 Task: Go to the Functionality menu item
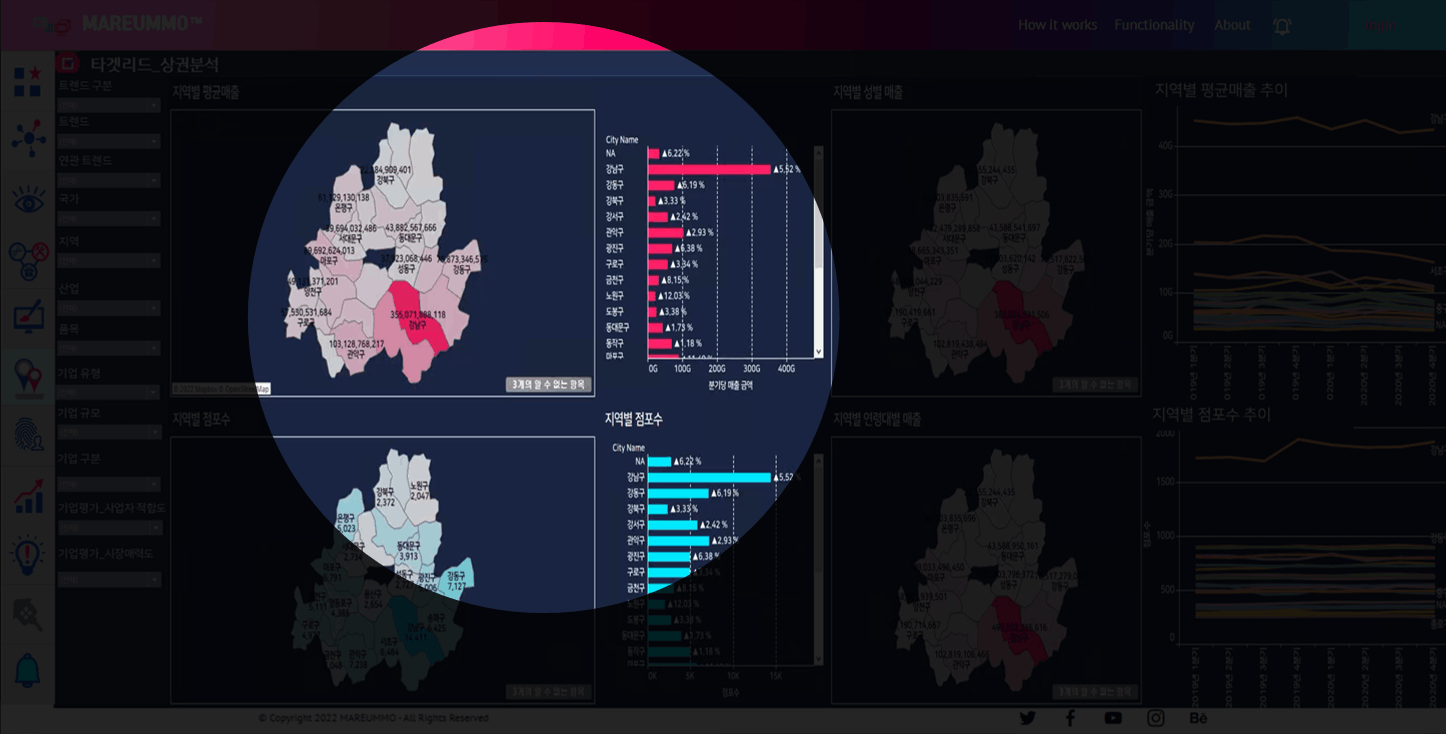[1154, 25]
